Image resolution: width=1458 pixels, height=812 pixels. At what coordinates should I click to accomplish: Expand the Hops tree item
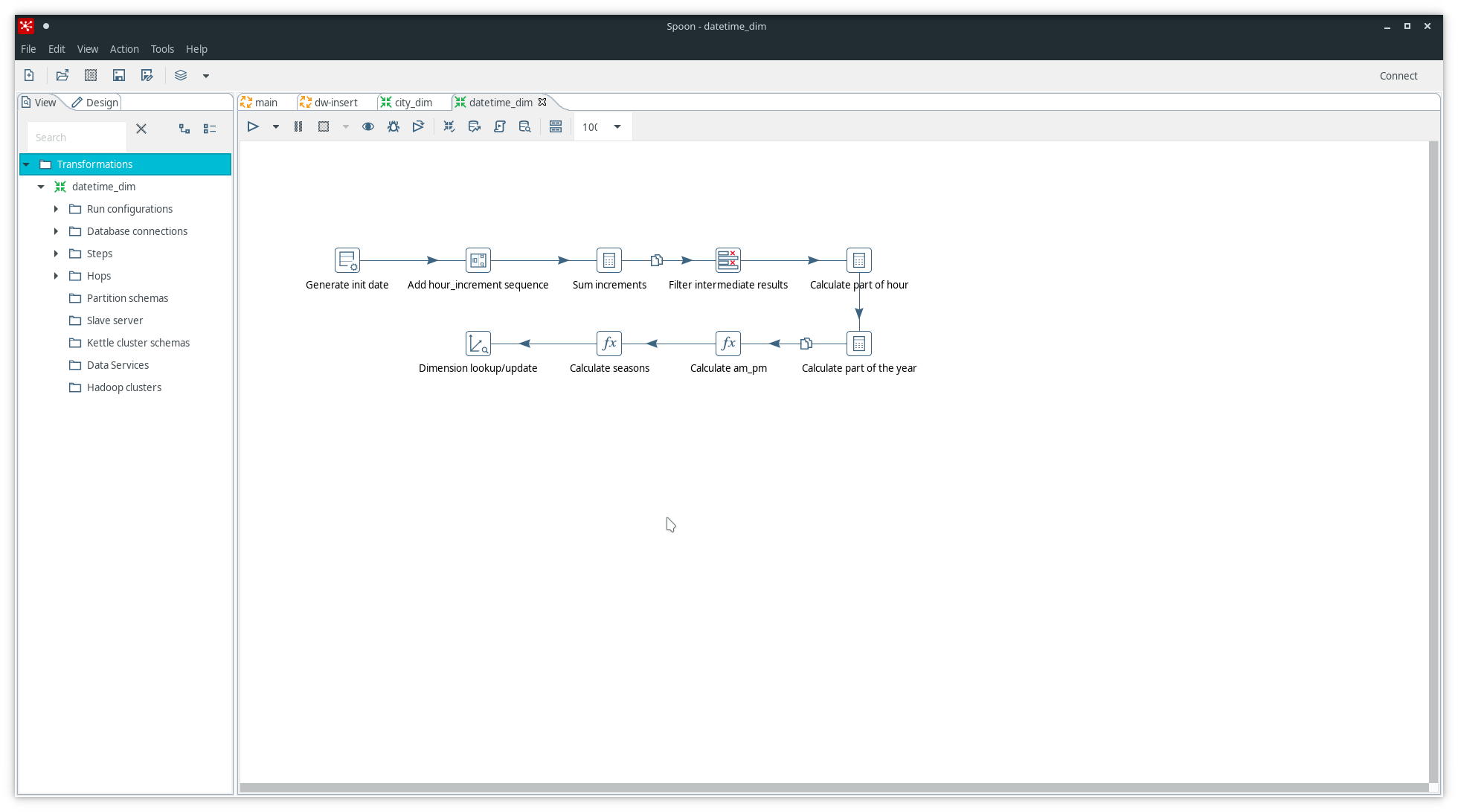point(56,275)
